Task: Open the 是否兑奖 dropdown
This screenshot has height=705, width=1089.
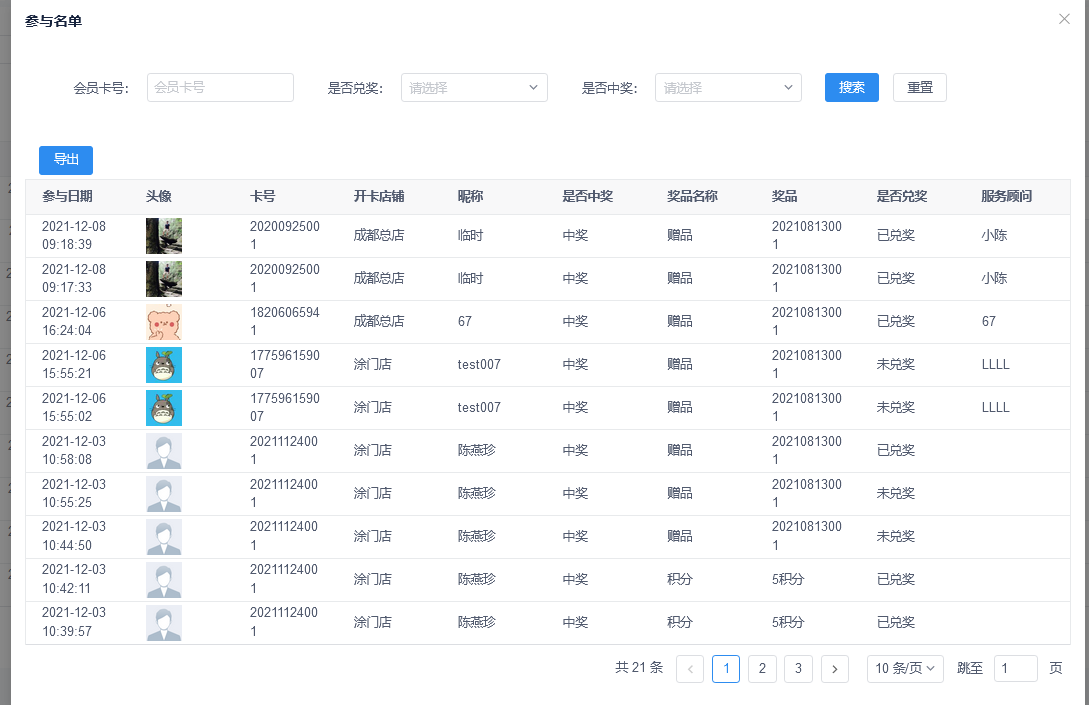Action: click(474, 87)
